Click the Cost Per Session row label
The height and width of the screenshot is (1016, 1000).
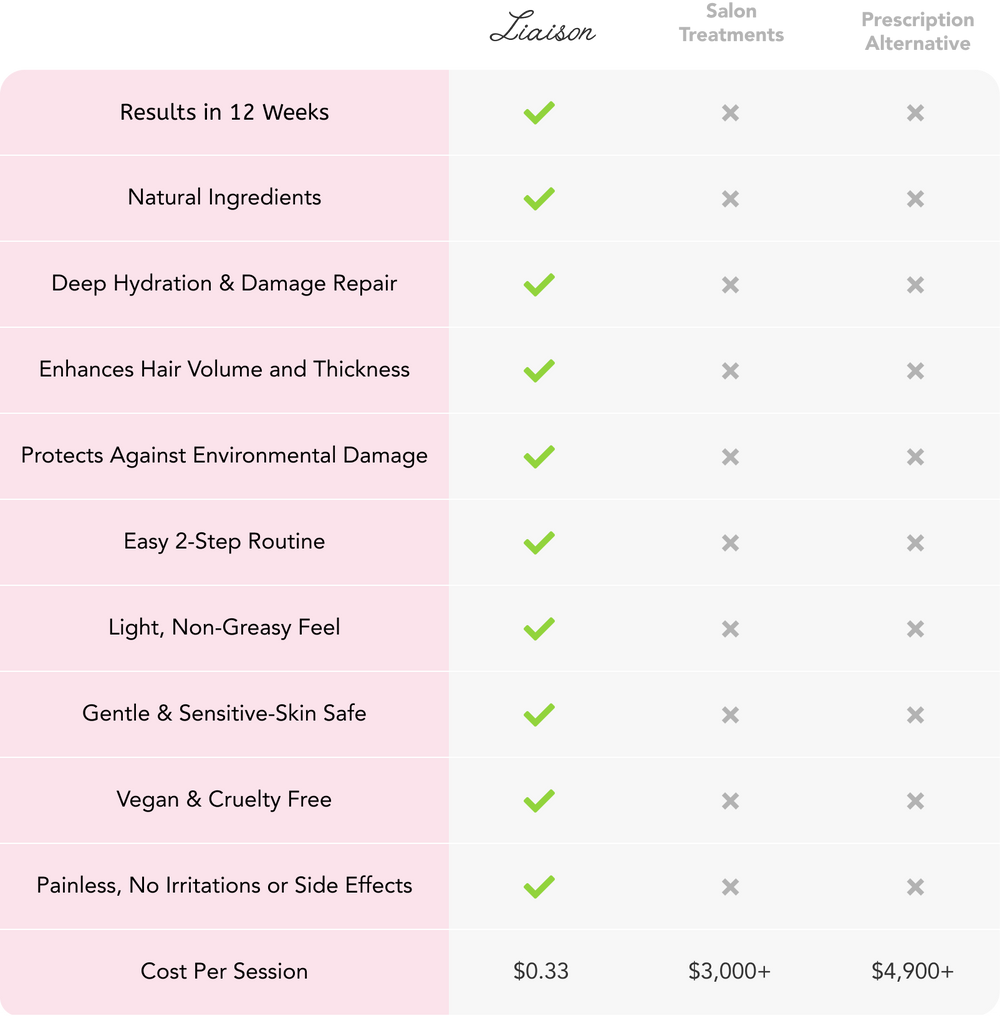point(224,971)
